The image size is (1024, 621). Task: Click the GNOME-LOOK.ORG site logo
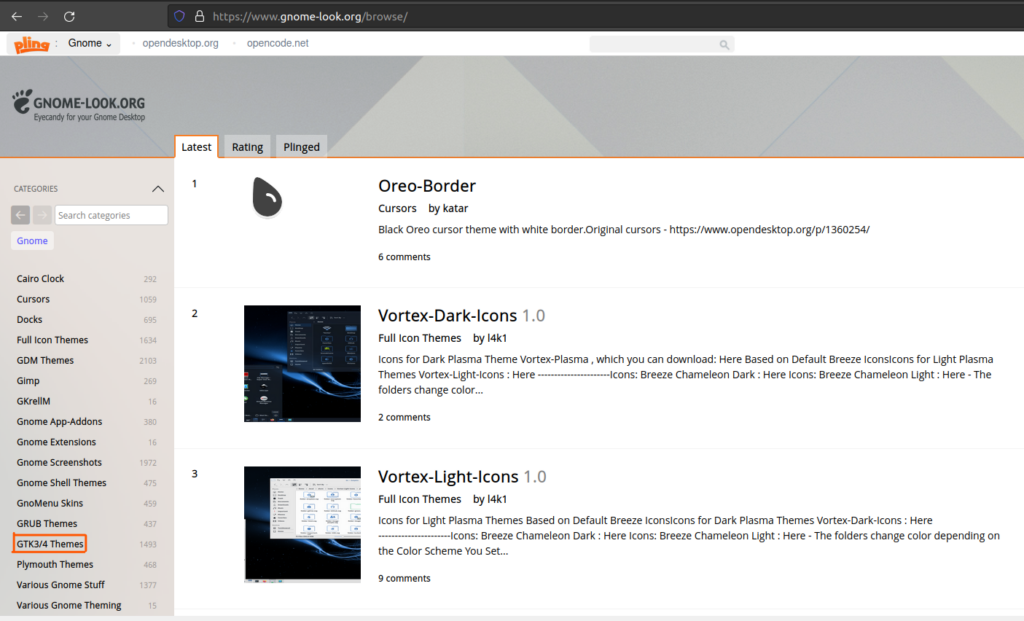click(x=78, y=103)
